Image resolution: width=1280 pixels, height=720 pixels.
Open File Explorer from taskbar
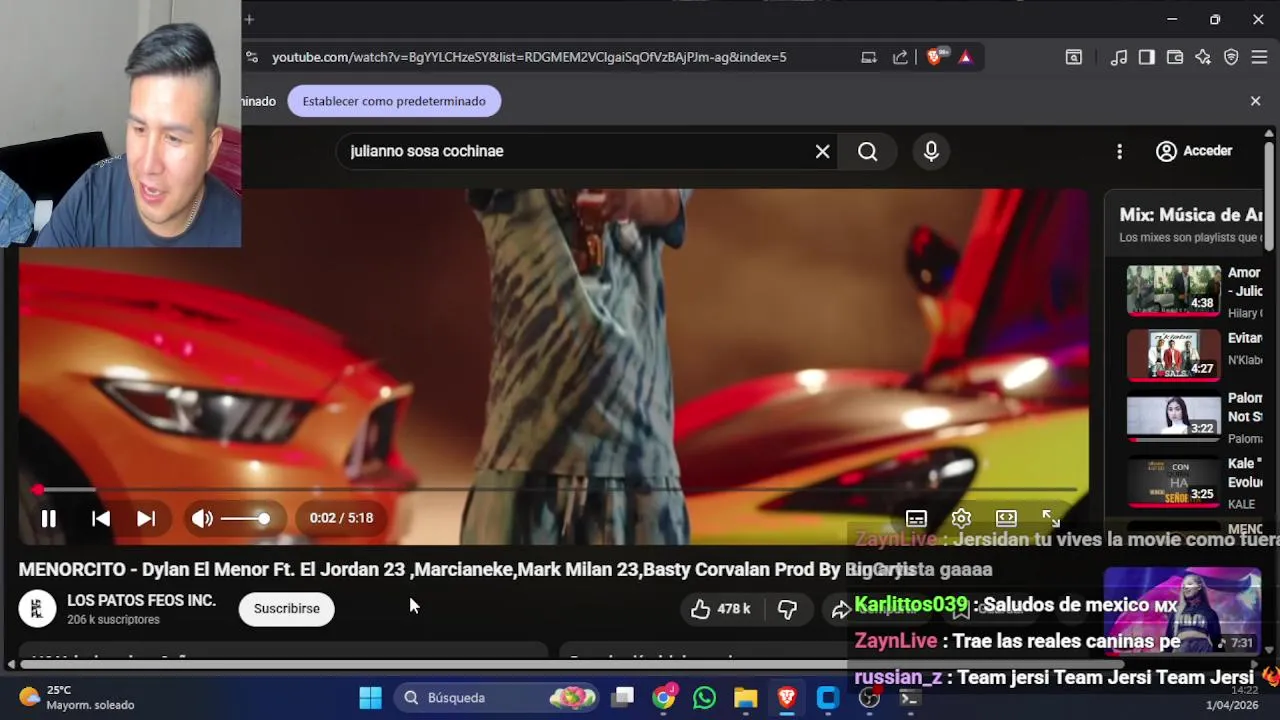pos(746,698)
